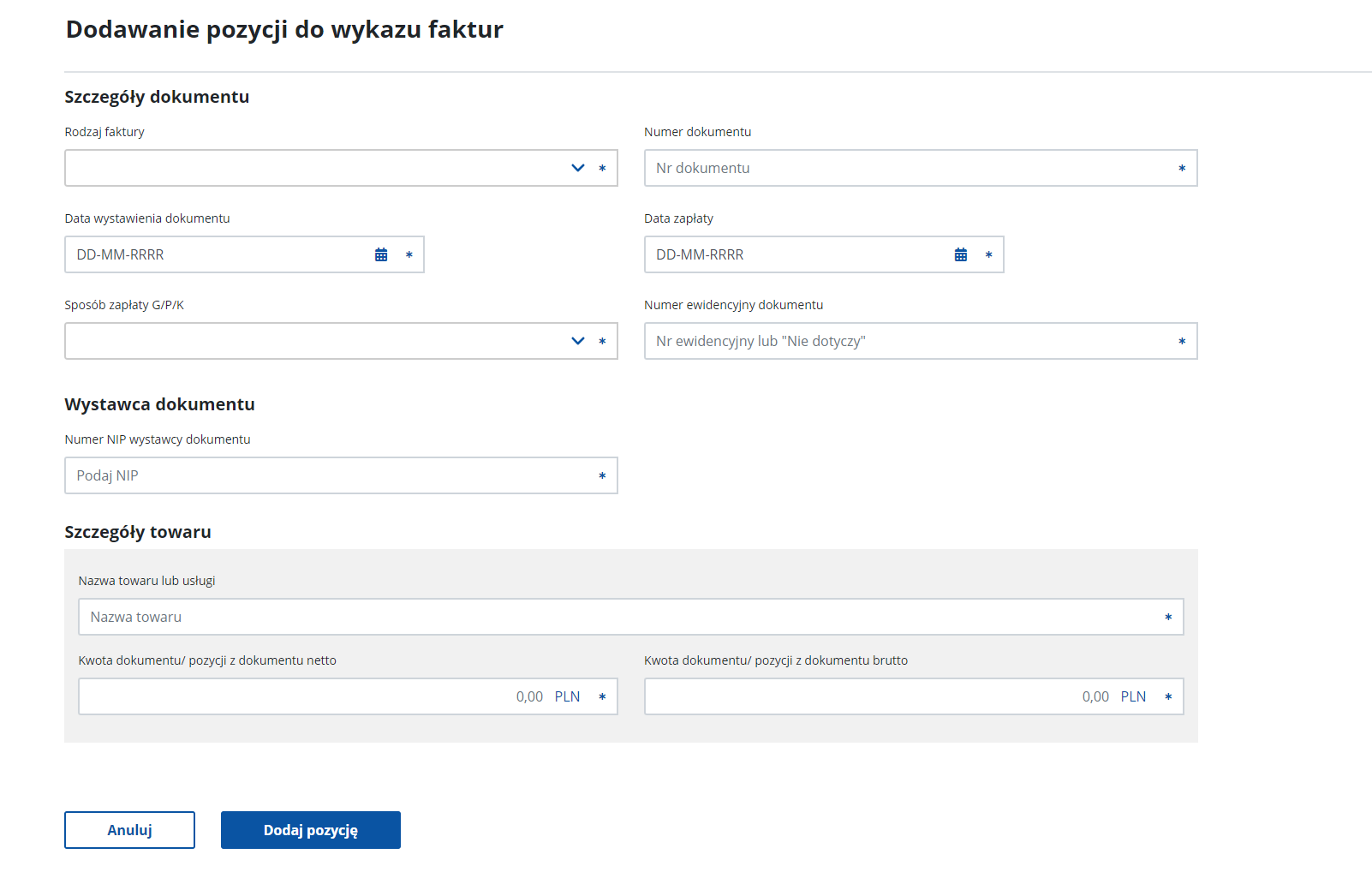Image resolution: width=1372 pixels, height=896 pixels.
Task: Click the Data zapłaty DD-MM-RRRR date field
Action: point(798,254)
